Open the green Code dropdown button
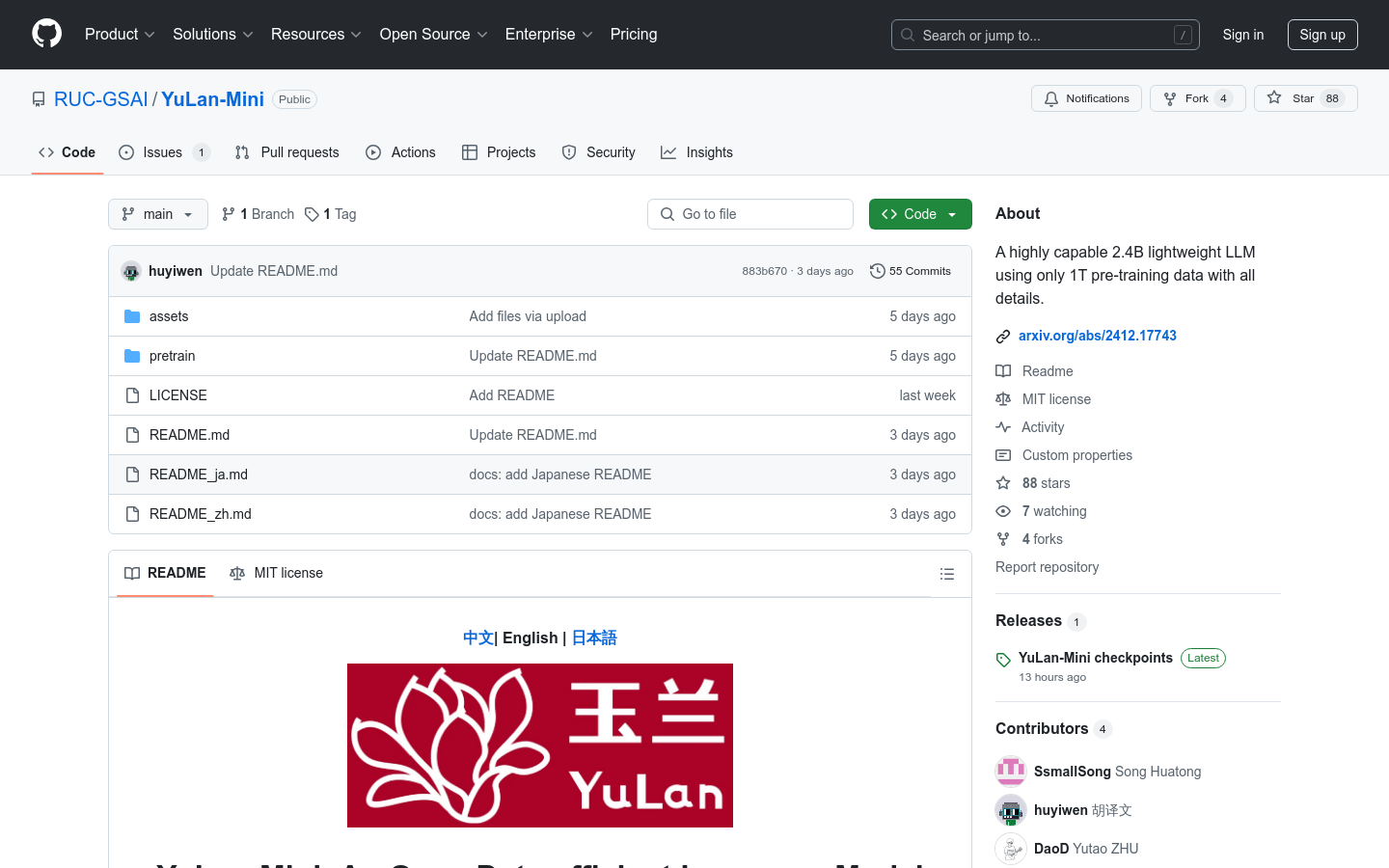 (920, 214)
